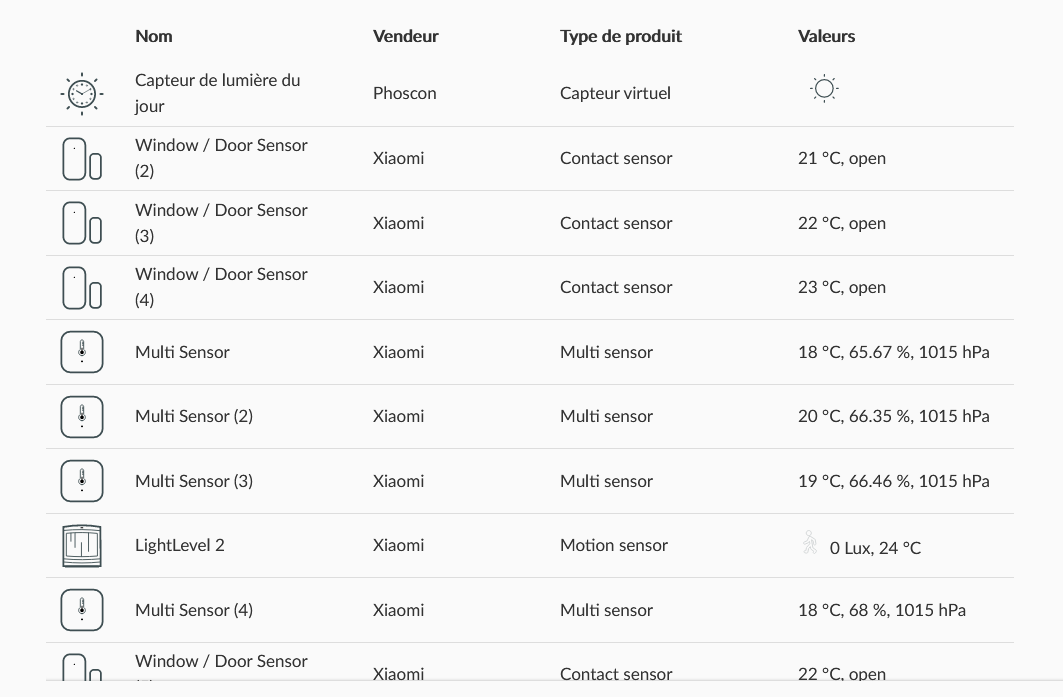1063x697 pixels.
Task: Click the Valeurs column header
Action: 826,36
